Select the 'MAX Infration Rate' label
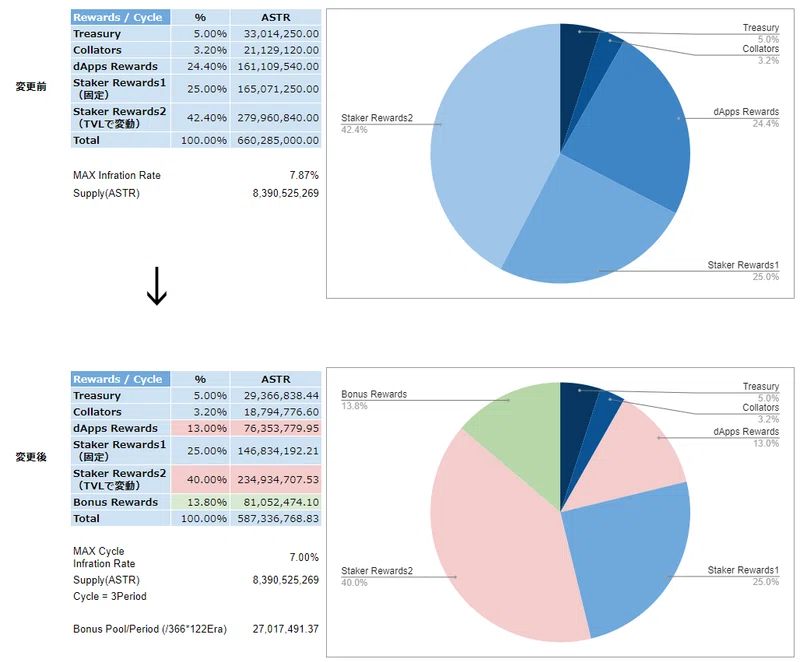 click(x=117, y=175)
